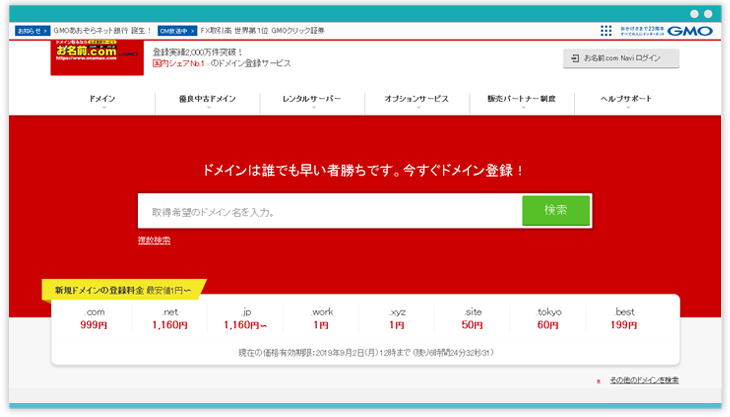Open the GMO services grid icon
The width and height of the screenshot is (730, 417).
click(x=606, y=31)
